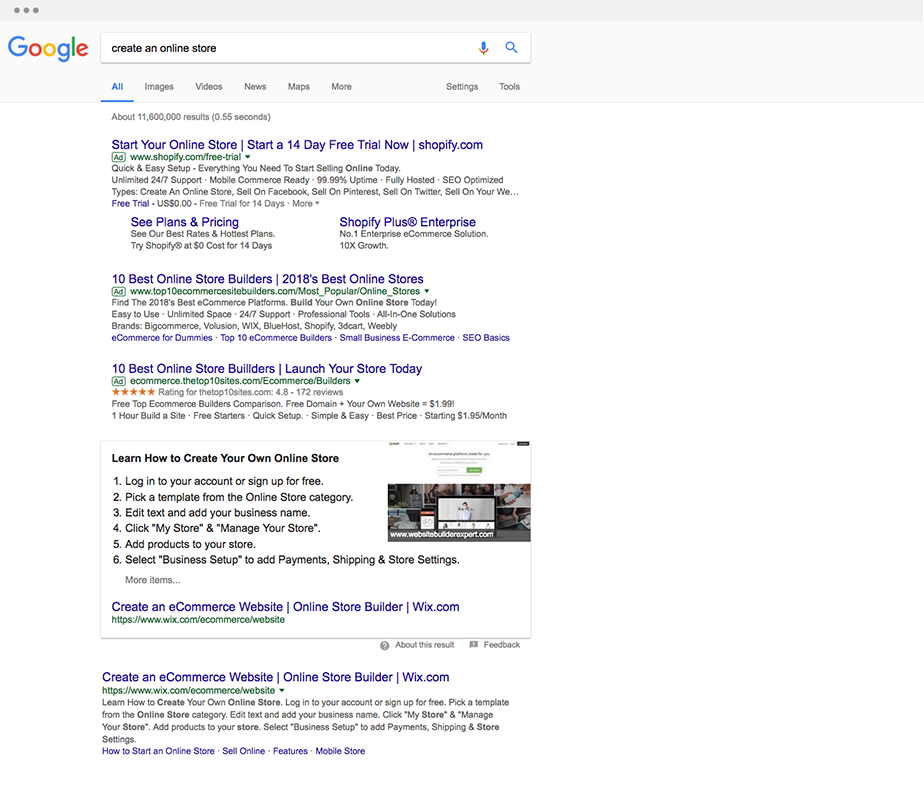Click the blue search magnifier icon
This screenshot has height=795, width=924.
(x=512, y=48)
